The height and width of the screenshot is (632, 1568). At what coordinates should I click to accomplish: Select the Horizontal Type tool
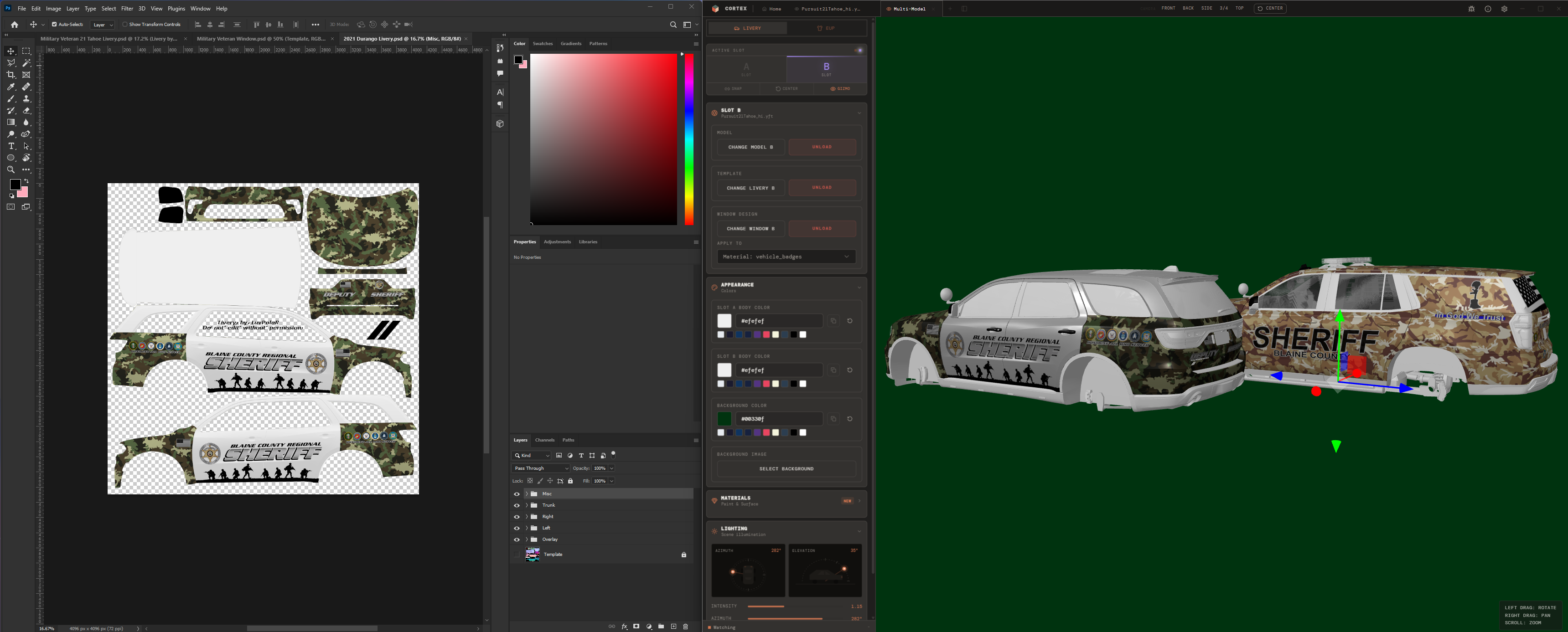tap(11, 146)
